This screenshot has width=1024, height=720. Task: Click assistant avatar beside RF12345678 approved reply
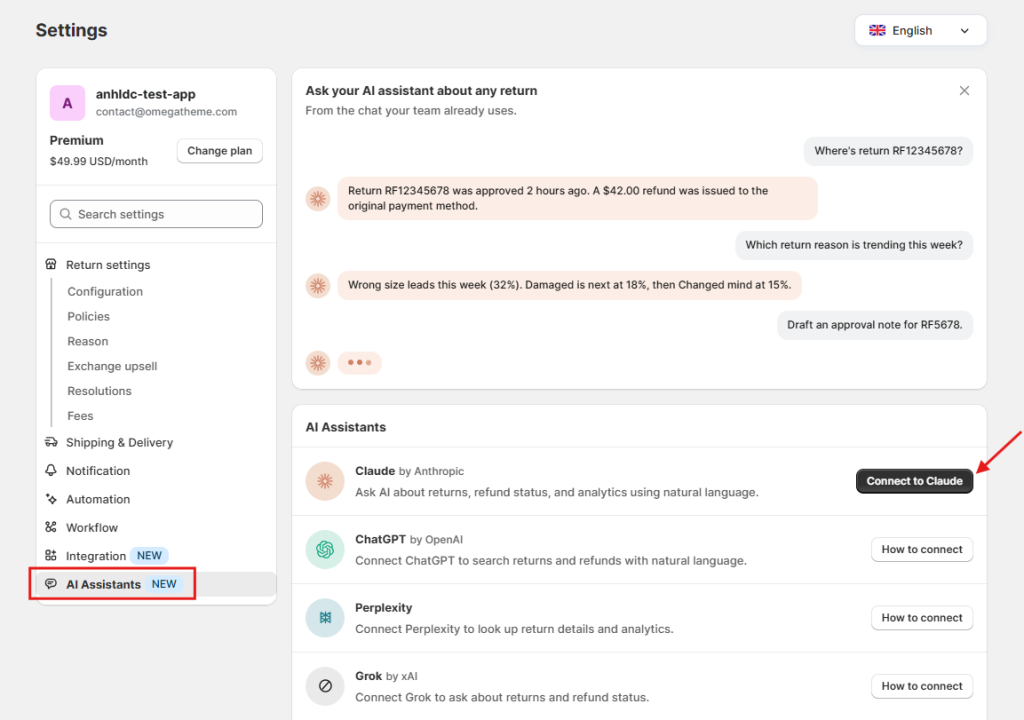(318, 199)
